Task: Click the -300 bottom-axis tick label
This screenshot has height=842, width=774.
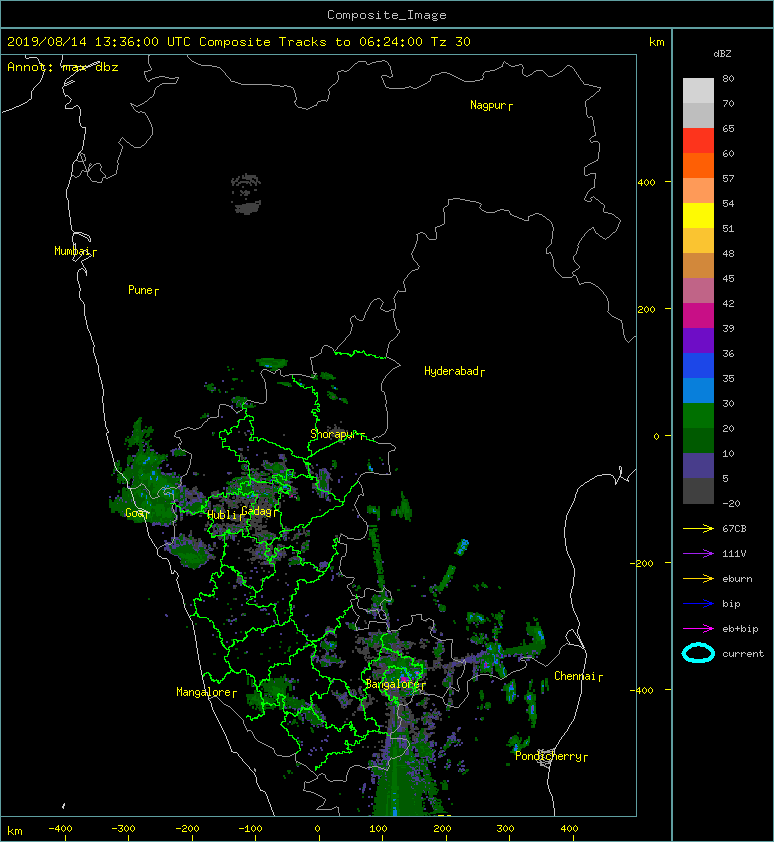Action: 123,829
